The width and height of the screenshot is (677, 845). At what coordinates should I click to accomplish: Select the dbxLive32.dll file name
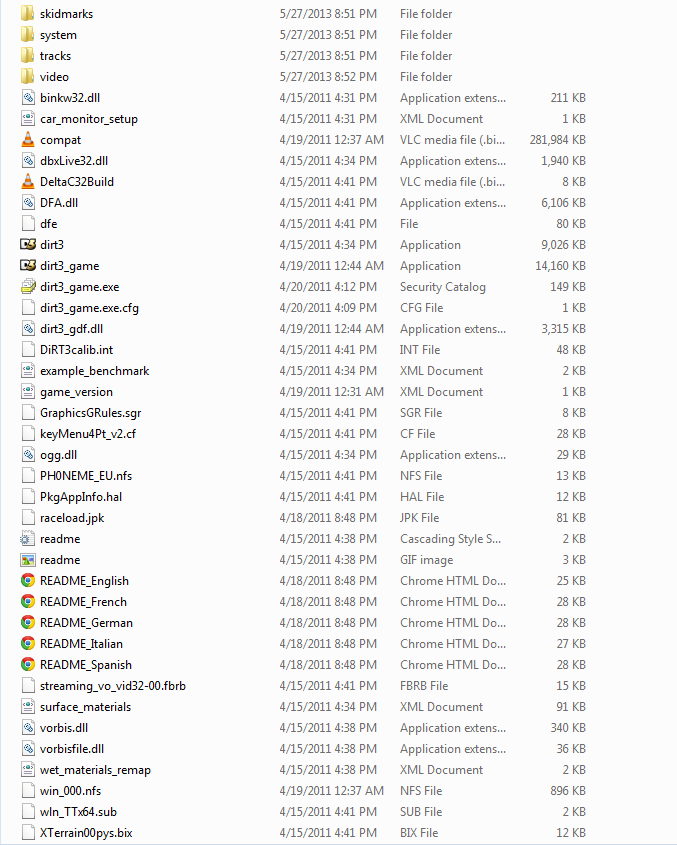(x=74, y=161)
